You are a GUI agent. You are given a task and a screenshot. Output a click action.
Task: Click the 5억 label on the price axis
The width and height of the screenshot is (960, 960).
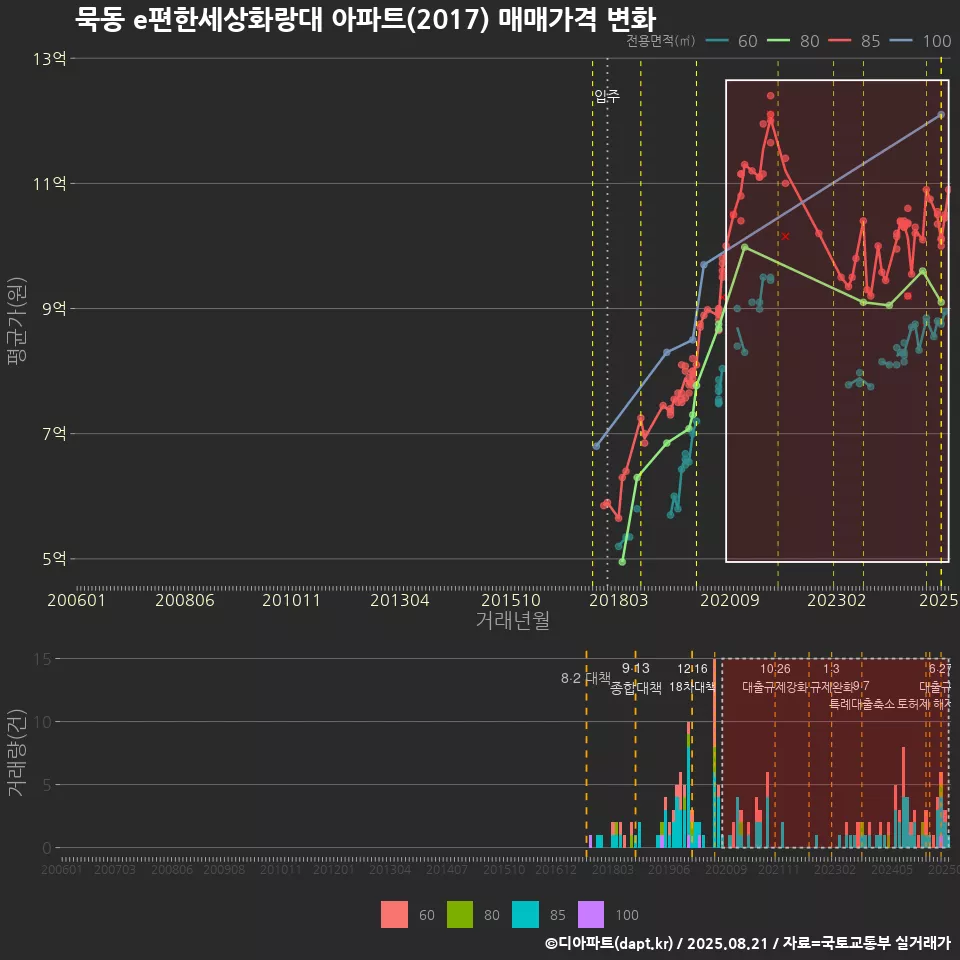point(54,558)
